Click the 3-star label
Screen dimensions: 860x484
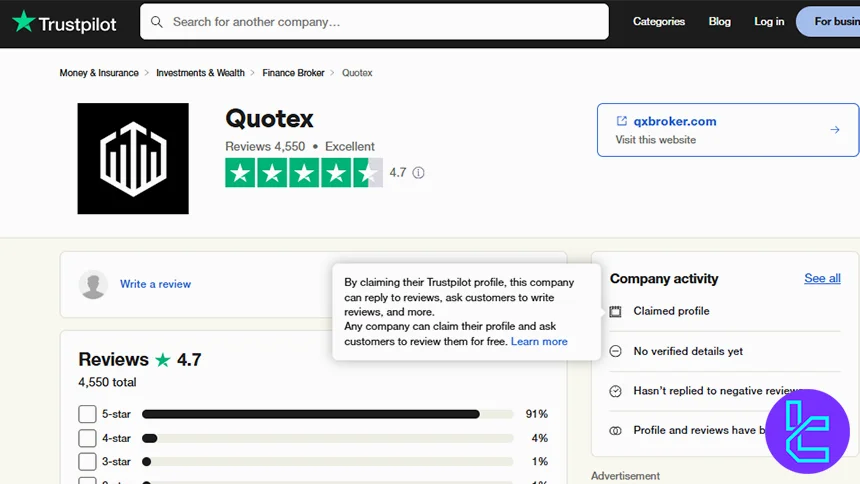(x=116, y=462)
